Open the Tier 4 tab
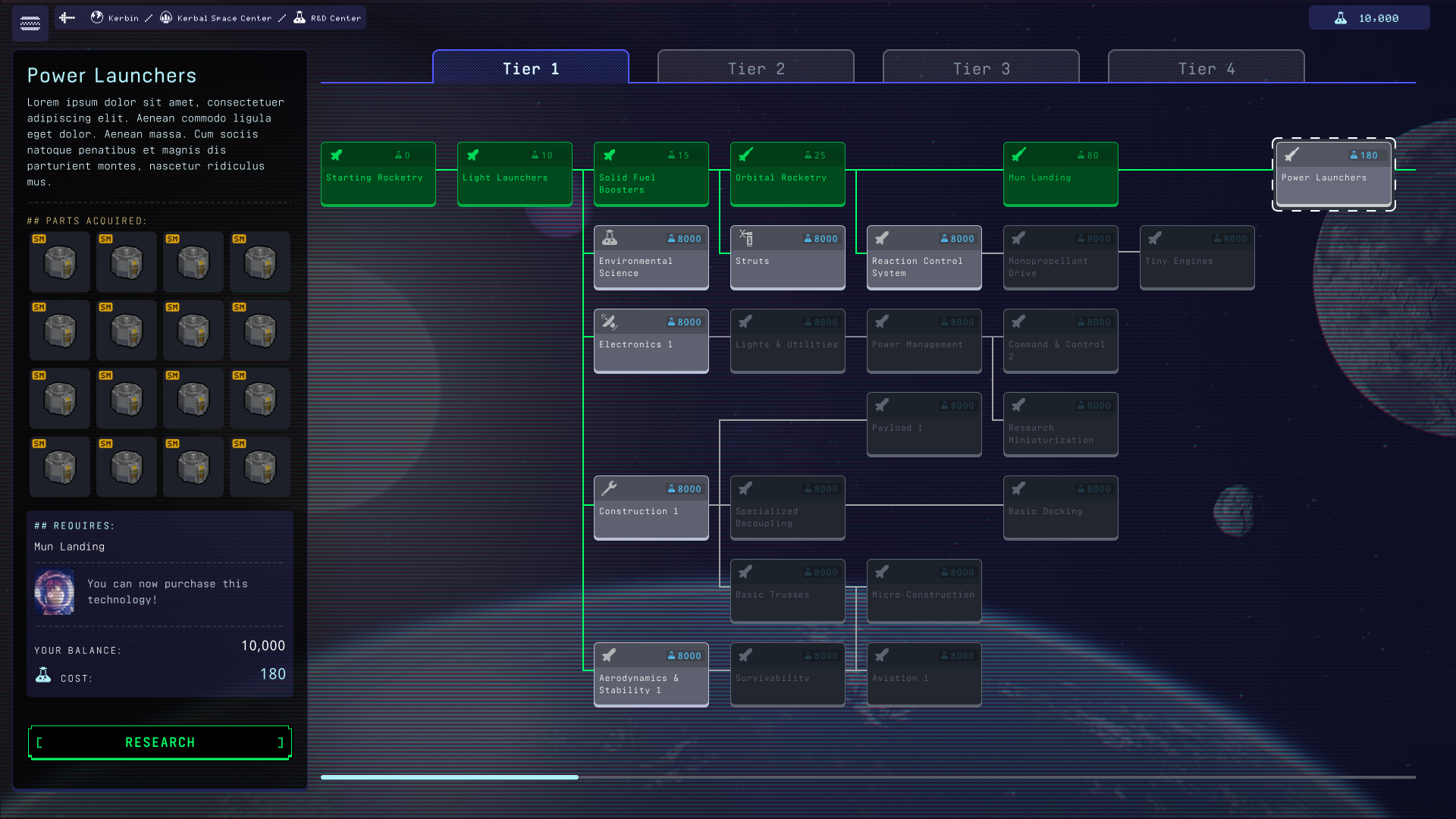The image size is (1456, 819). point(1207,67)
